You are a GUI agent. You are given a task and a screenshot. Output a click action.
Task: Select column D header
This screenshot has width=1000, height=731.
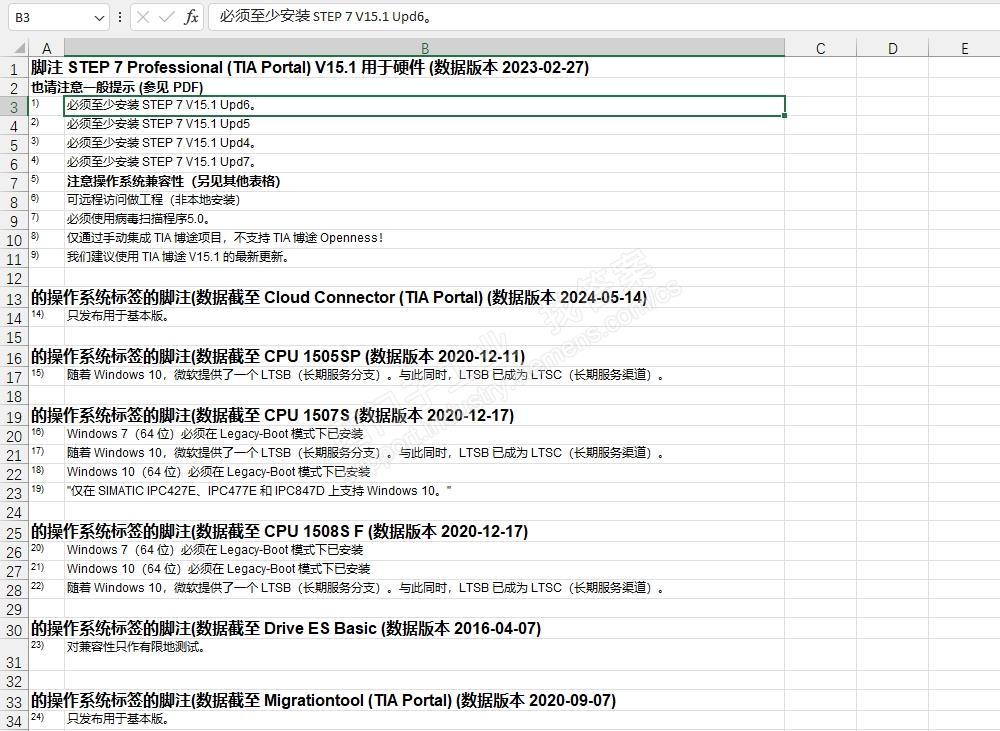(892, 48)
